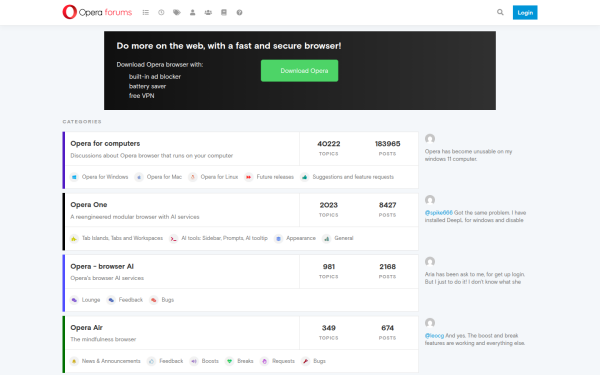Image resolution: width=600 pixels, height=375 pixels.
Task: Open the Future releases subcategory link
Action: point(275,177)
